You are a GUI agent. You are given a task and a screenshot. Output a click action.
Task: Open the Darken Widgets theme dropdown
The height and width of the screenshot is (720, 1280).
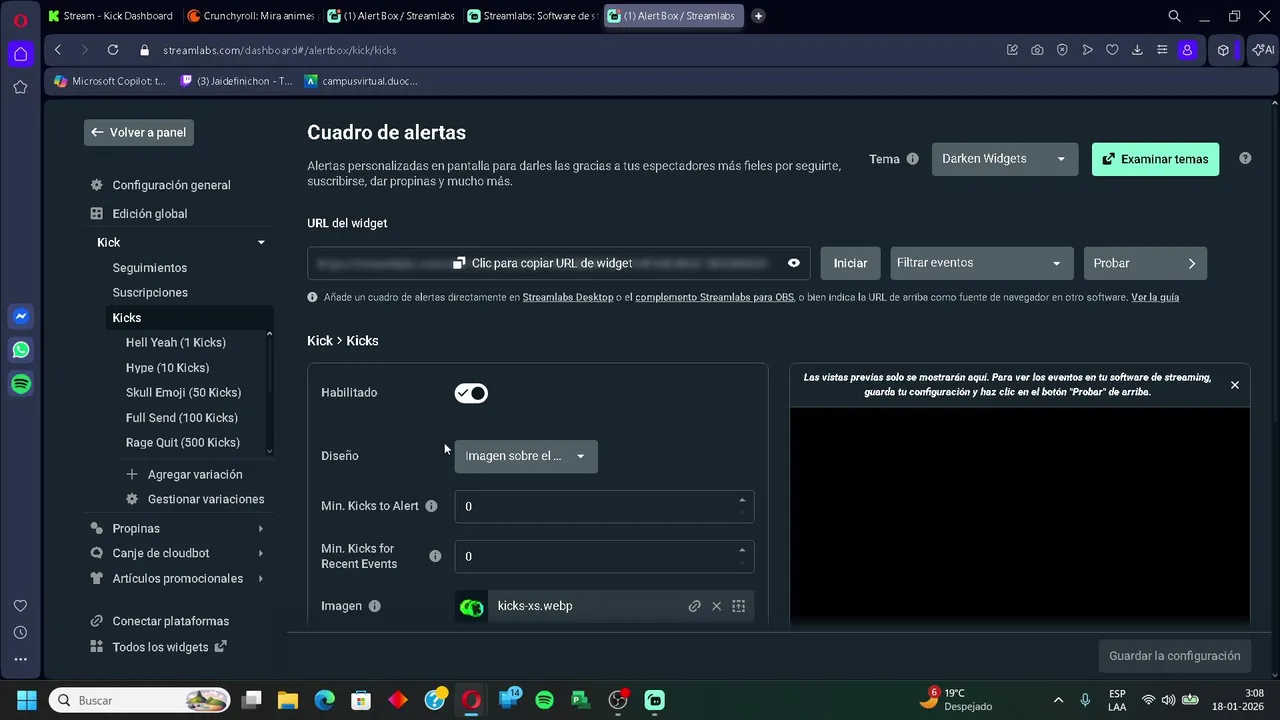click(x=1005, y=159)
